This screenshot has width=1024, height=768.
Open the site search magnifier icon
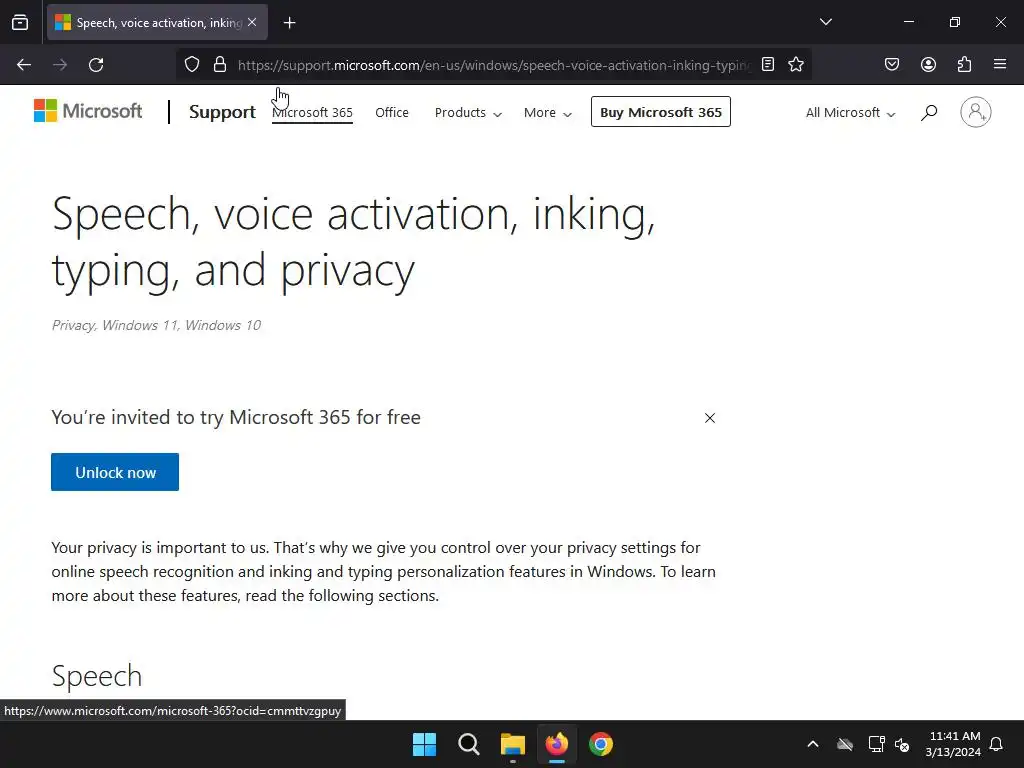pyautogui.click(x=929, y=112)
